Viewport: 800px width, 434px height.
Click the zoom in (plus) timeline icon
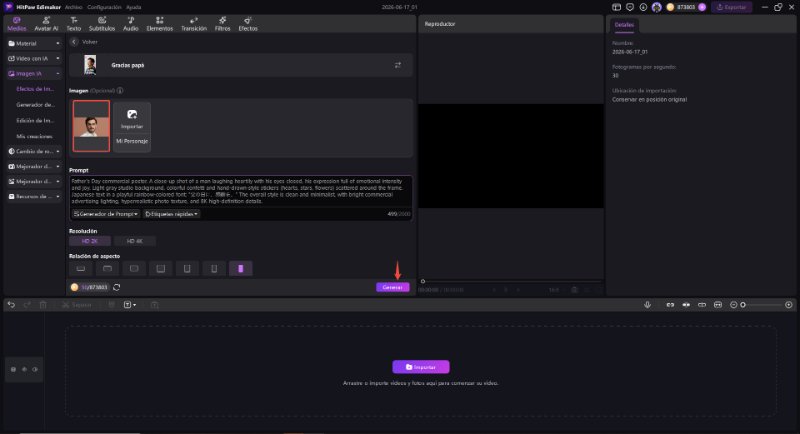click(789, 304)
